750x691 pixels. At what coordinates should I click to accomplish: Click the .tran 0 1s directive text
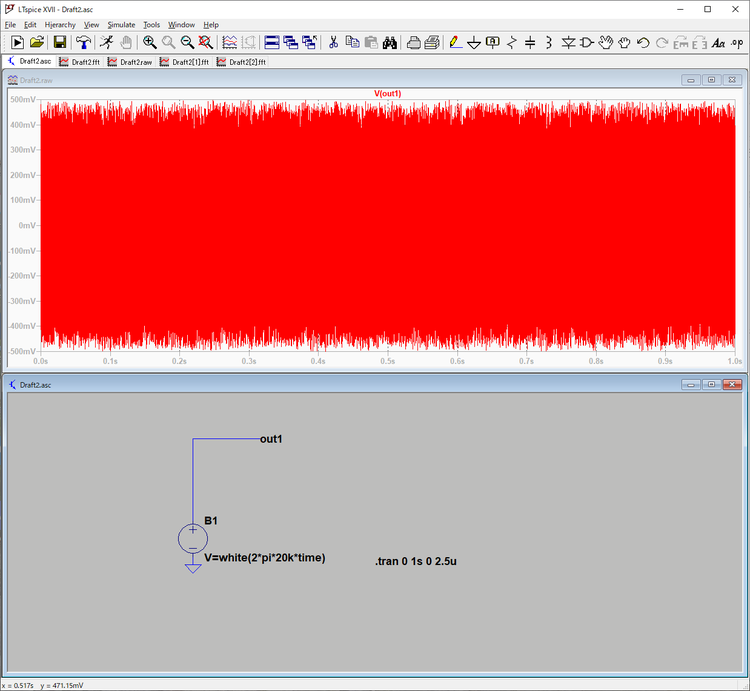pyautogui.click(x=416, y=562)
